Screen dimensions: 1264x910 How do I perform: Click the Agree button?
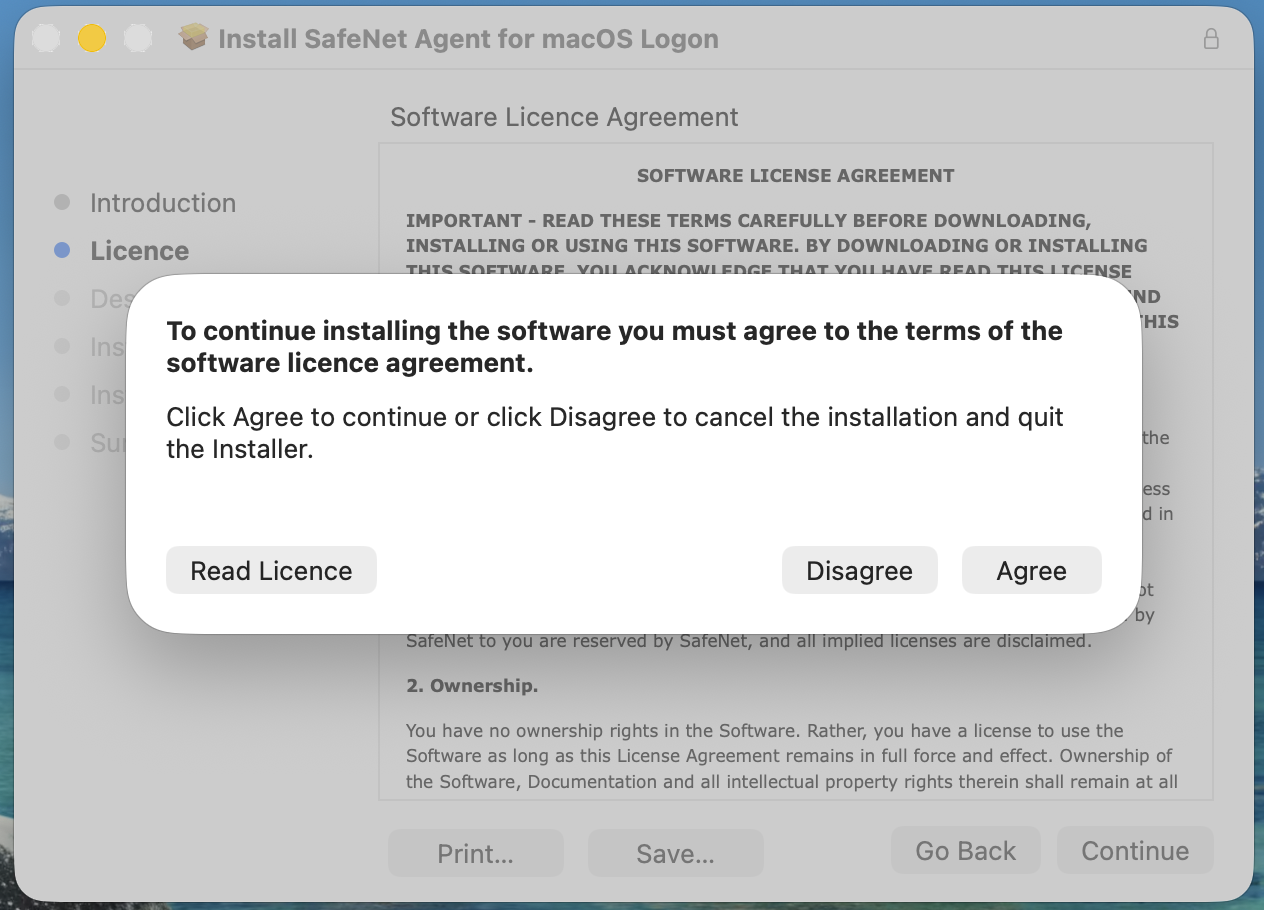point(1031,570)
